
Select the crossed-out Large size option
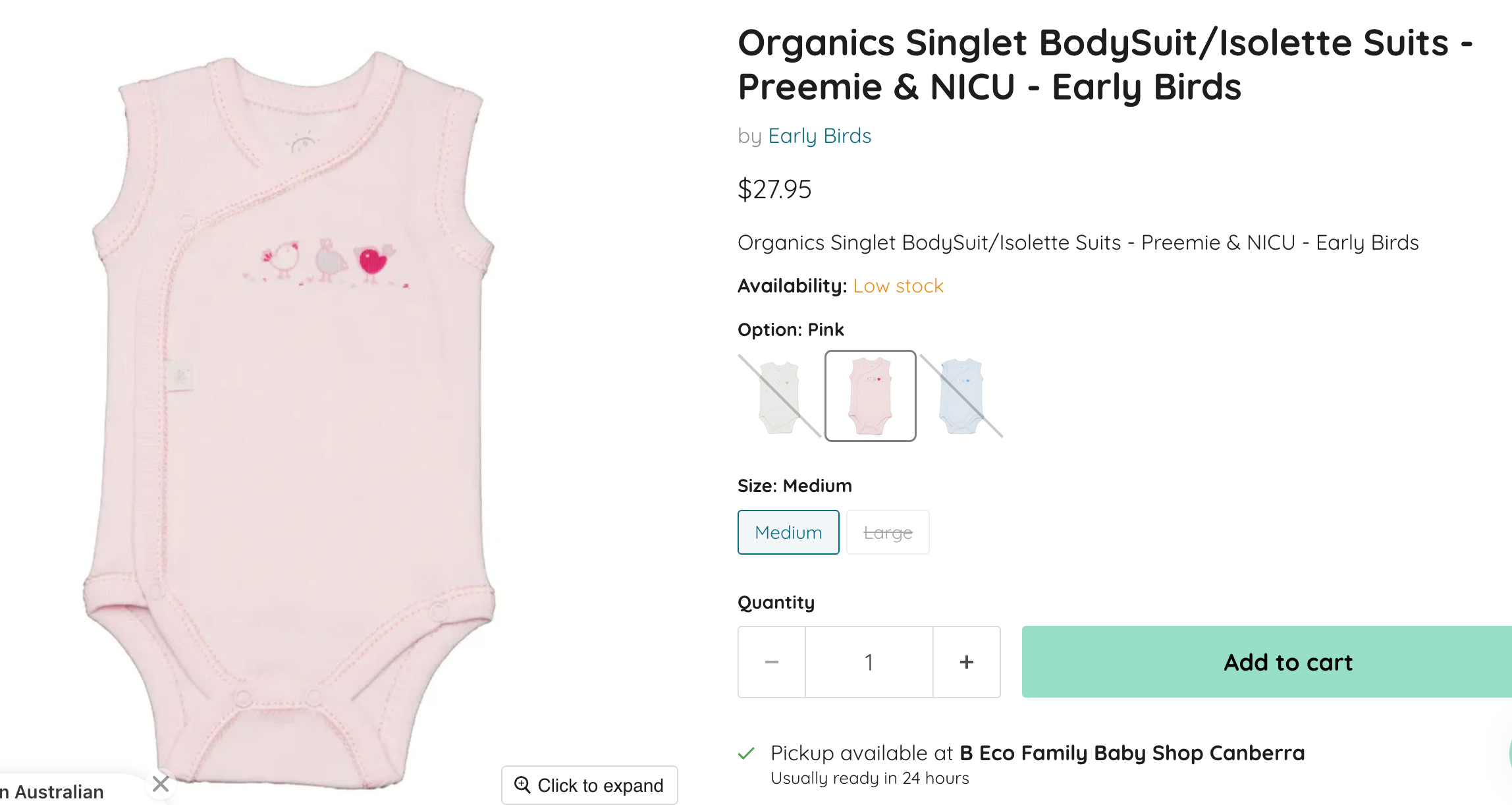[888, 532]
